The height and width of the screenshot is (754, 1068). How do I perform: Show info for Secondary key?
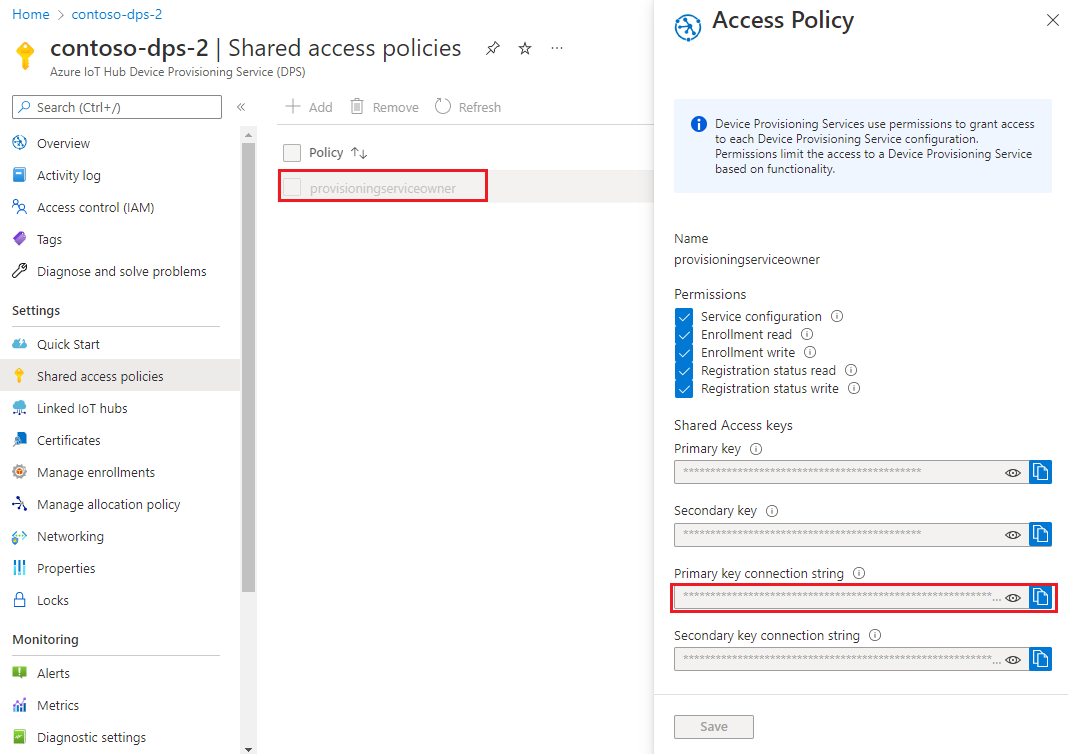click(772, 511)
